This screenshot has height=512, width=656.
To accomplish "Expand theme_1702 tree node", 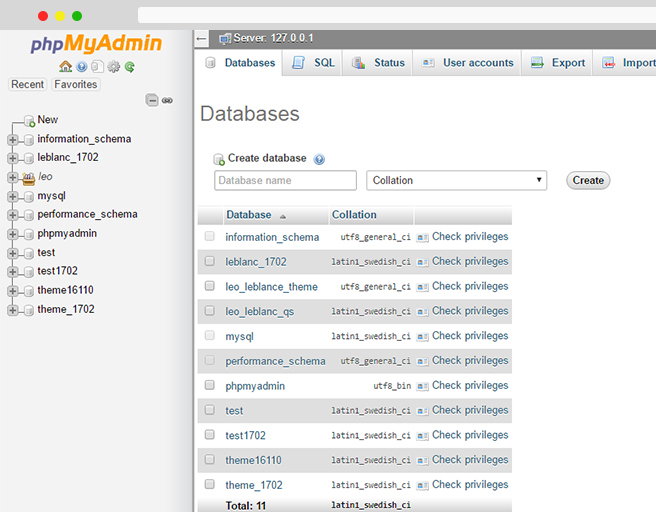I will click(x=13, y=310).
